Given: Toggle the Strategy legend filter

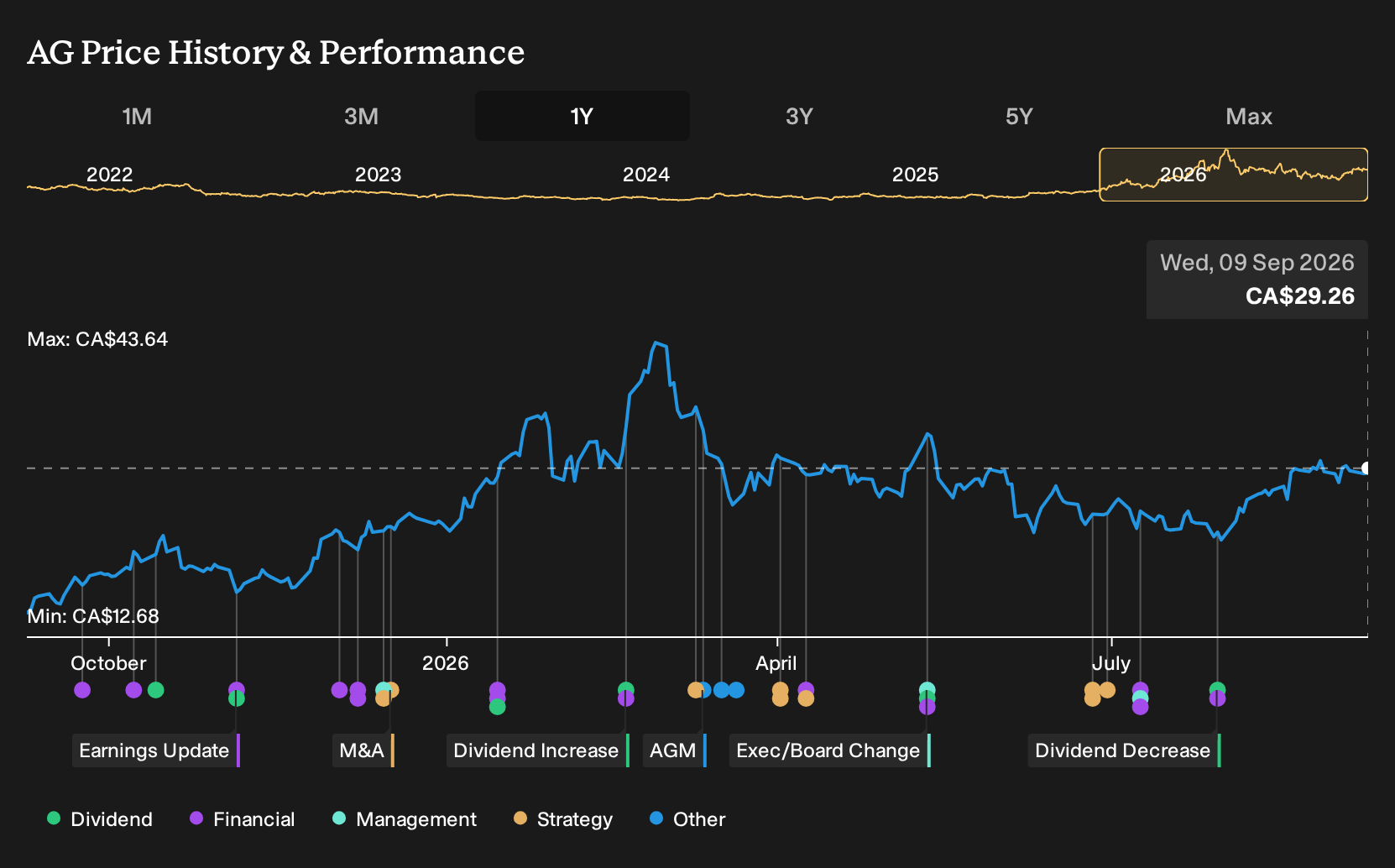Looking at the screenshot, I should tap(563, 819).
